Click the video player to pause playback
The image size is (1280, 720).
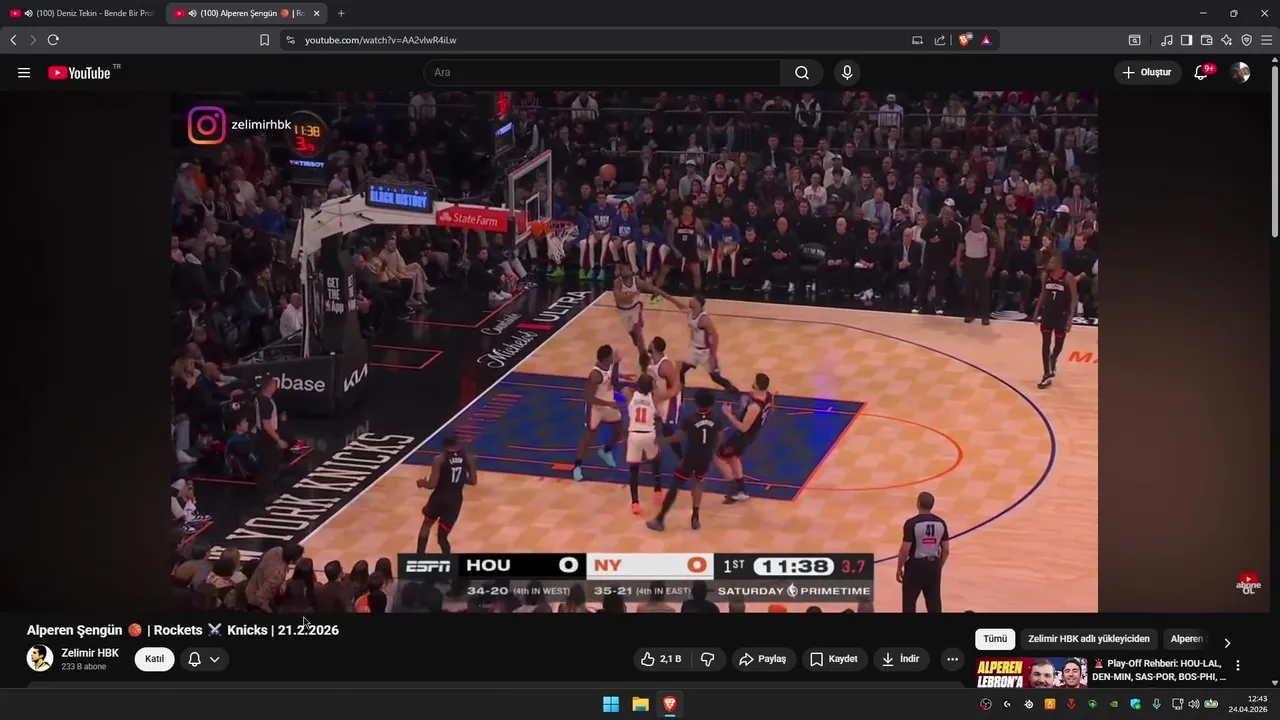point(633,352)
